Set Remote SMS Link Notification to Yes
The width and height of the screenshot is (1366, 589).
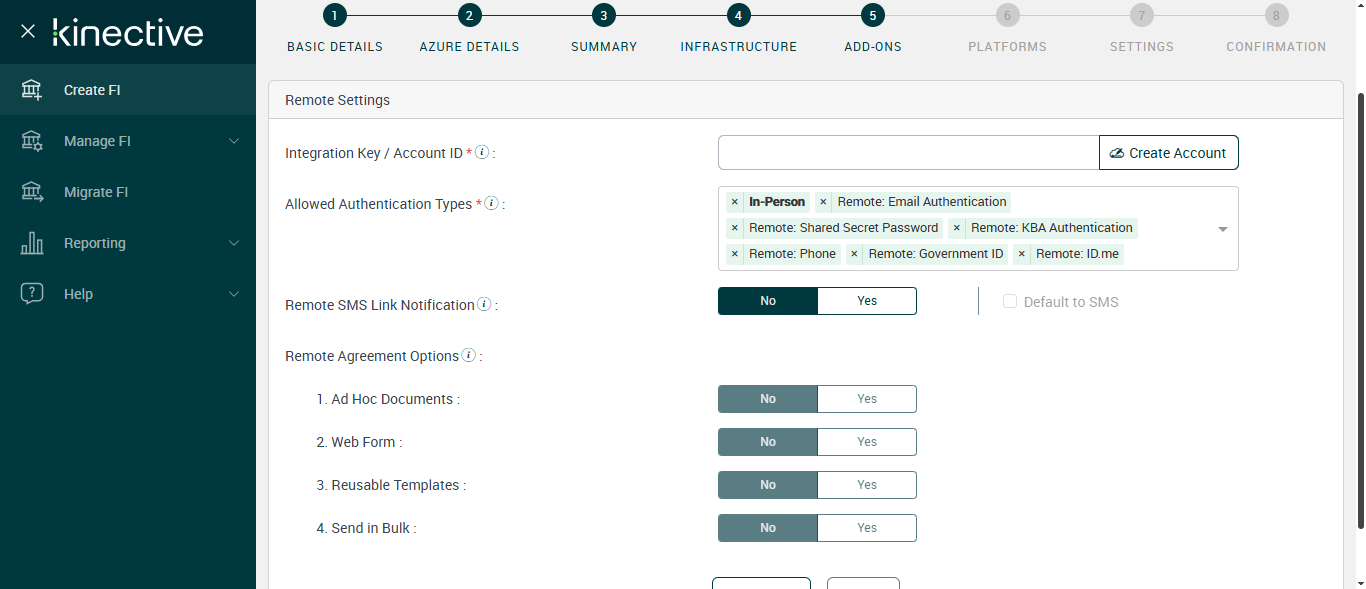(866, 301)
